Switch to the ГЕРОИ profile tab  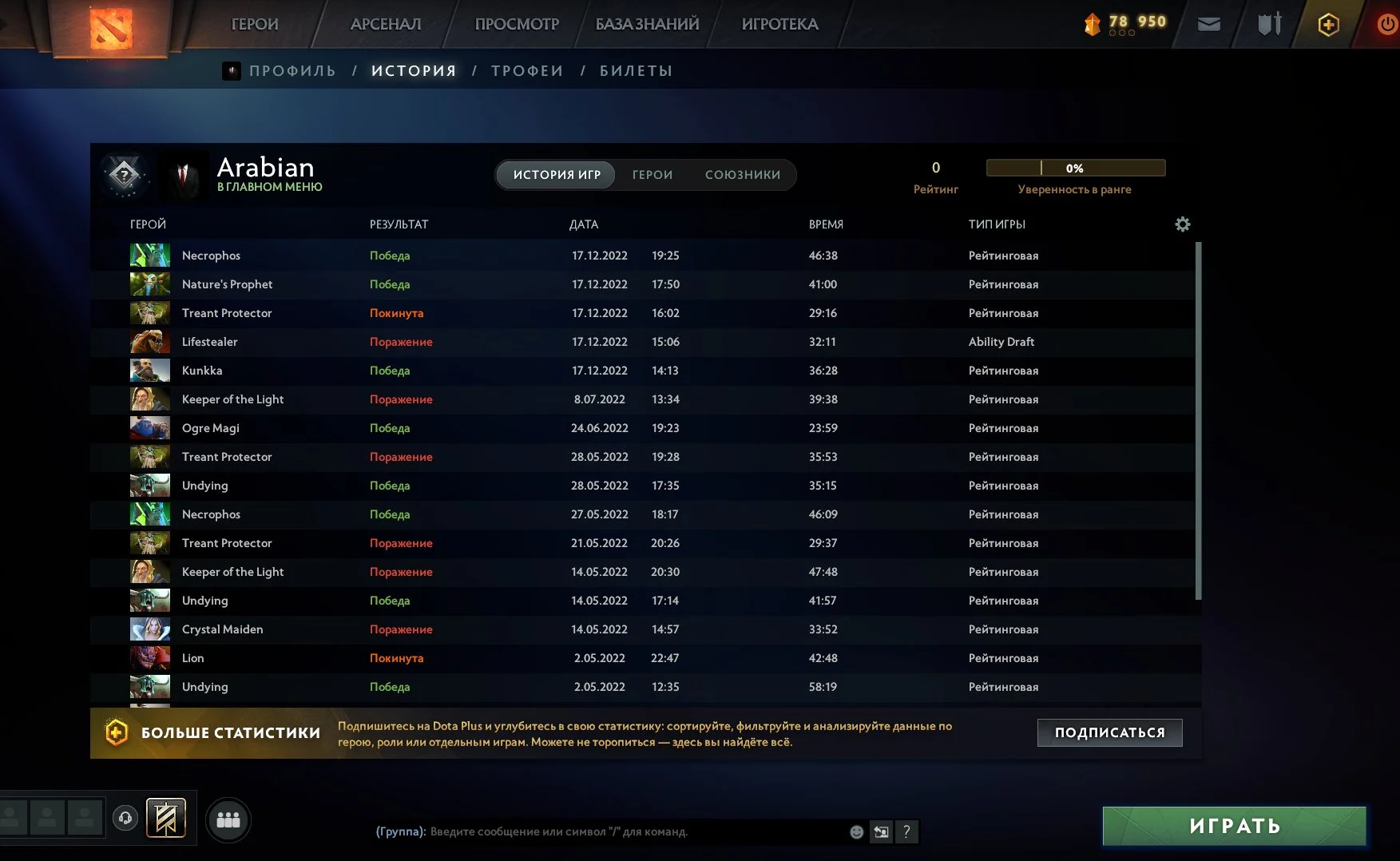(652, 175)
